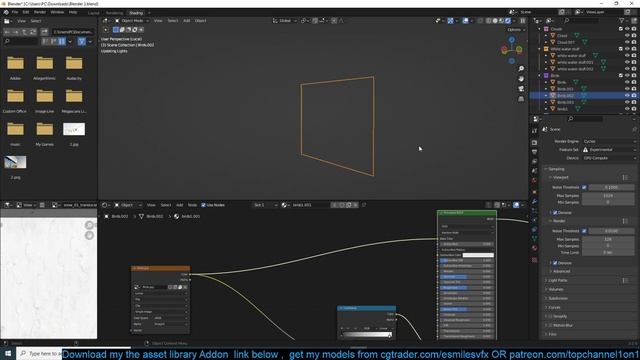
Task: Select the 2.png image thumbnail in file browser
Action: tap(15, 162)
